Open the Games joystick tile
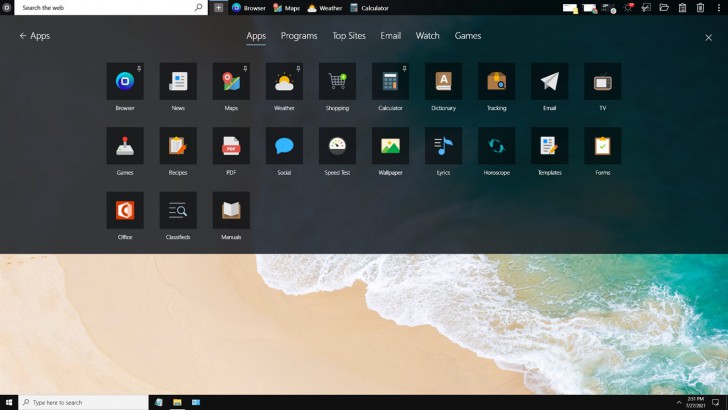Viewport: 728px width, 410px height. 125,146
